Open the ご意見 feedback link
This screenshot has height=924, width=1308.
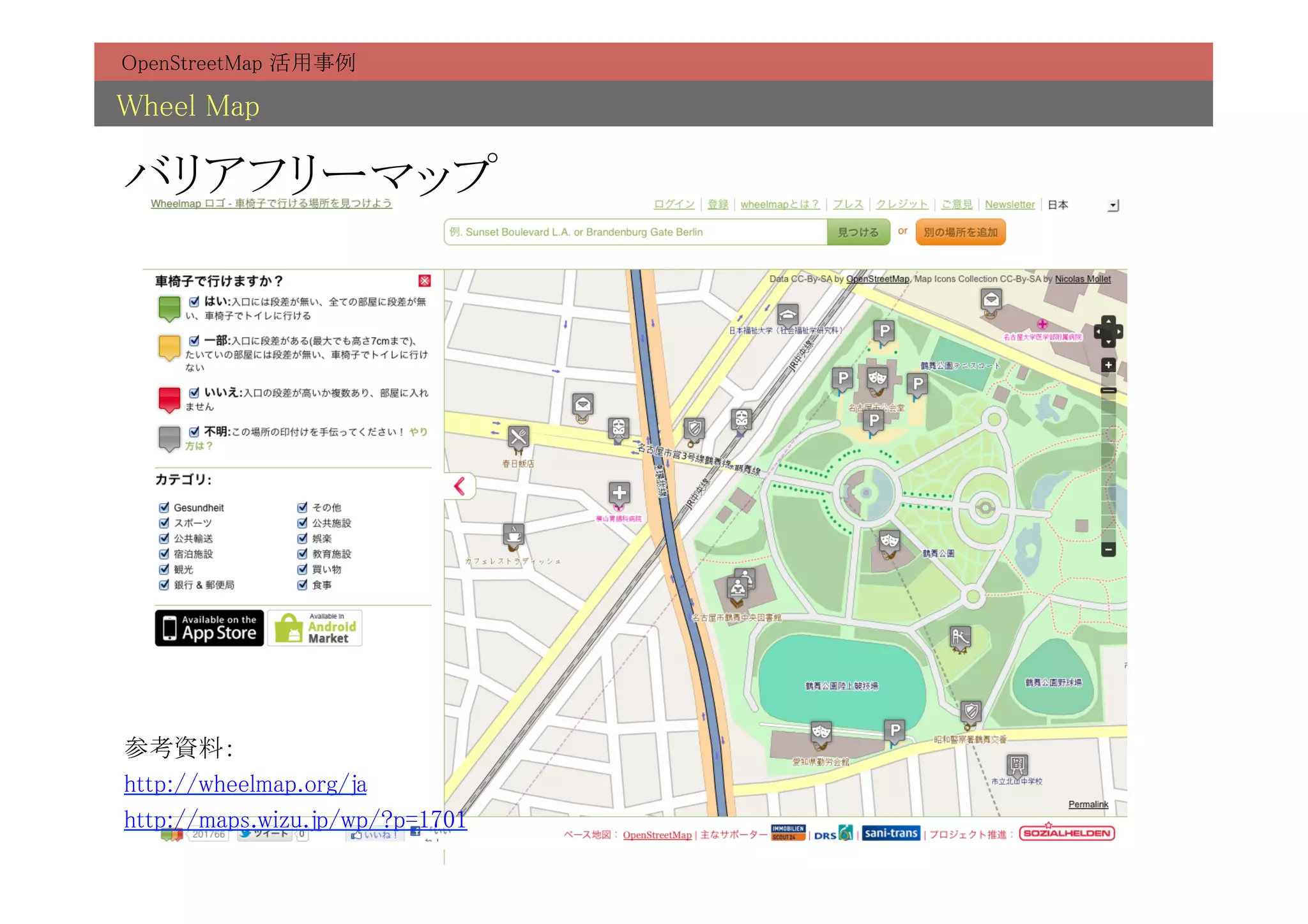pos(957,204)
